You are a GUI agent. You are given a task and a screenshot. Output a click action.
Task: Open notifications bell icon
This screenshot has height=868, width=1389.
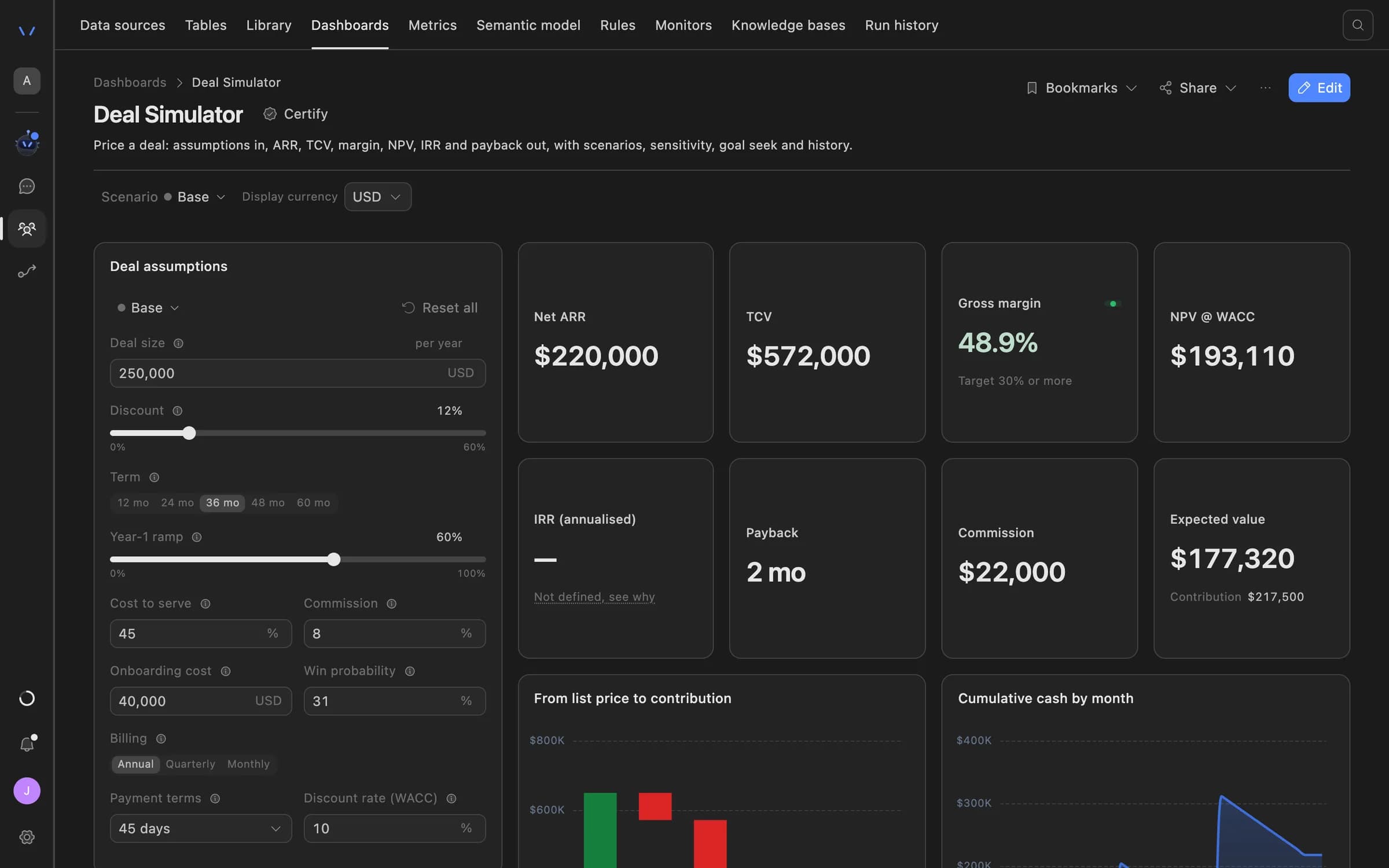[27, 744]
